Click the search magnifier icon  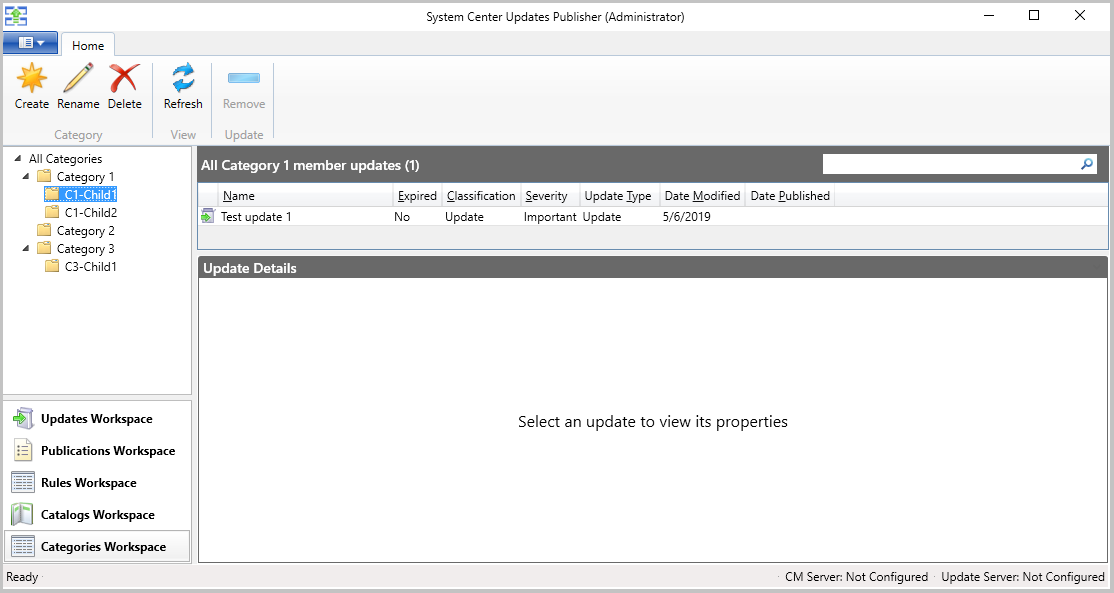pos(1086,164)
